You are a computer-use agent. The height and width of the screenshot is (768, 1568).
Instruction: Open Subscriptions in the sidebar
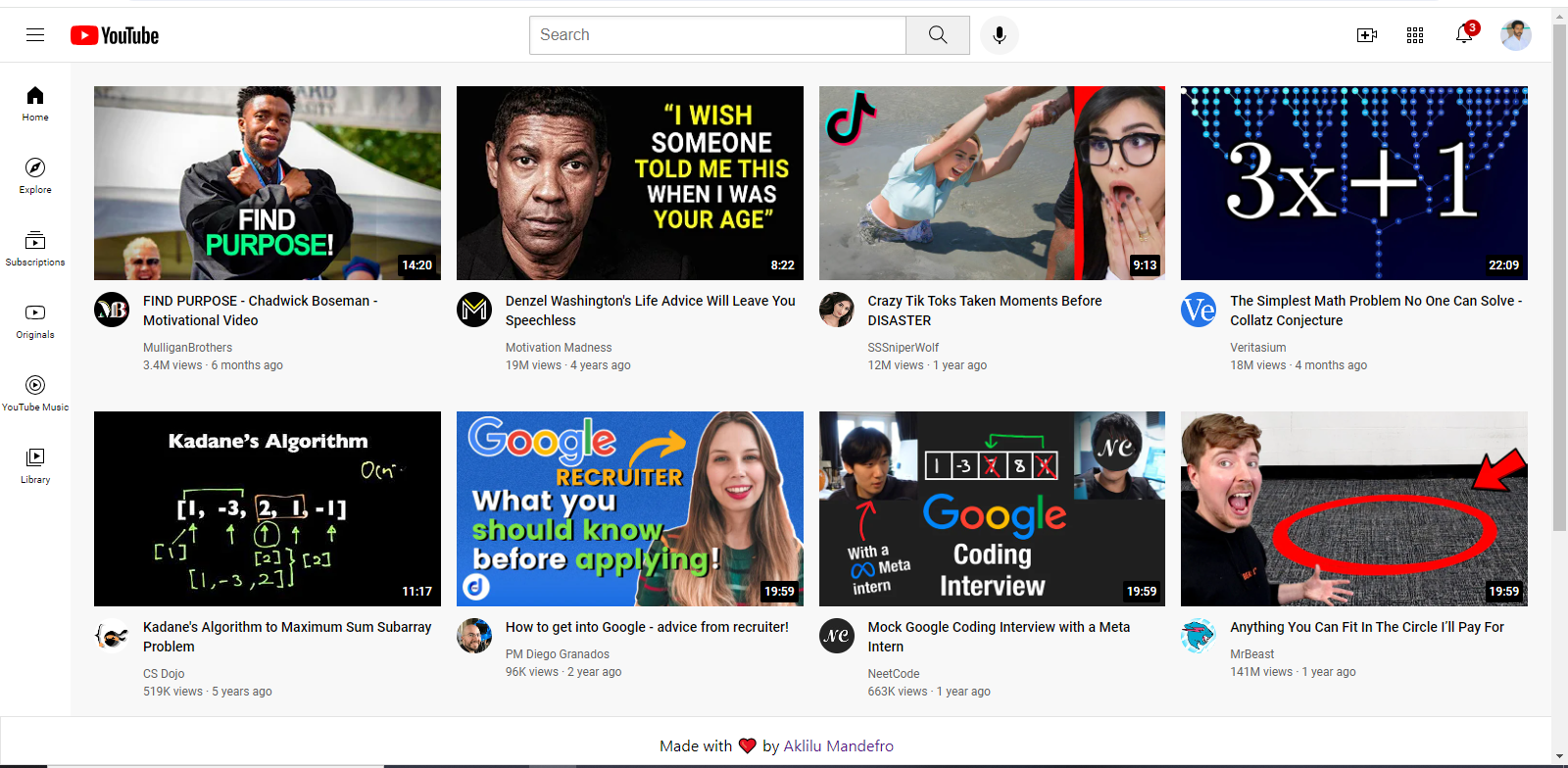(35, 248)
